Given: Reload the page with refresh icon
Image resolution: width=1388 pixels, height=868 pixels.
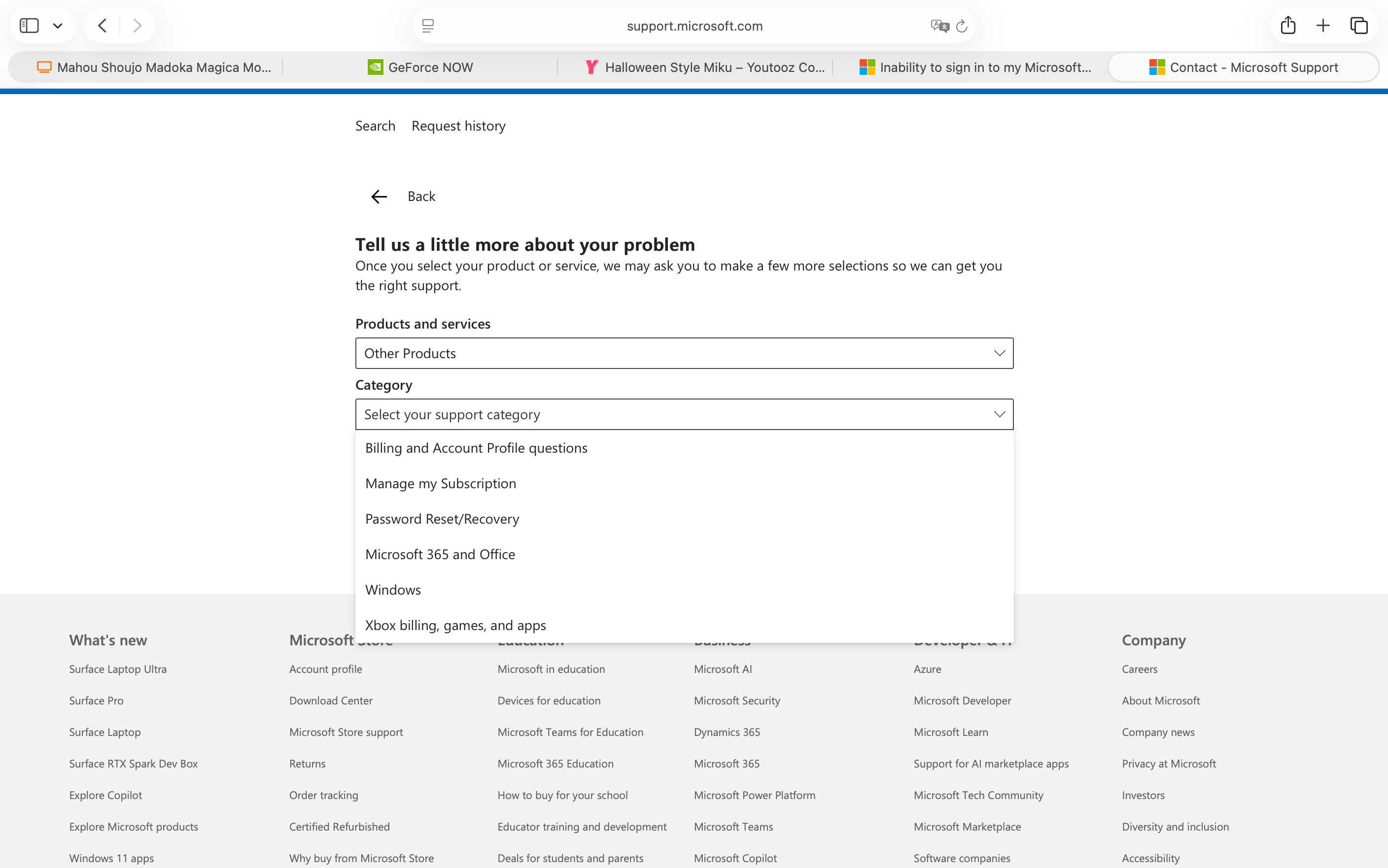Looking at the screenshot, I should click(x=962, y=26).
